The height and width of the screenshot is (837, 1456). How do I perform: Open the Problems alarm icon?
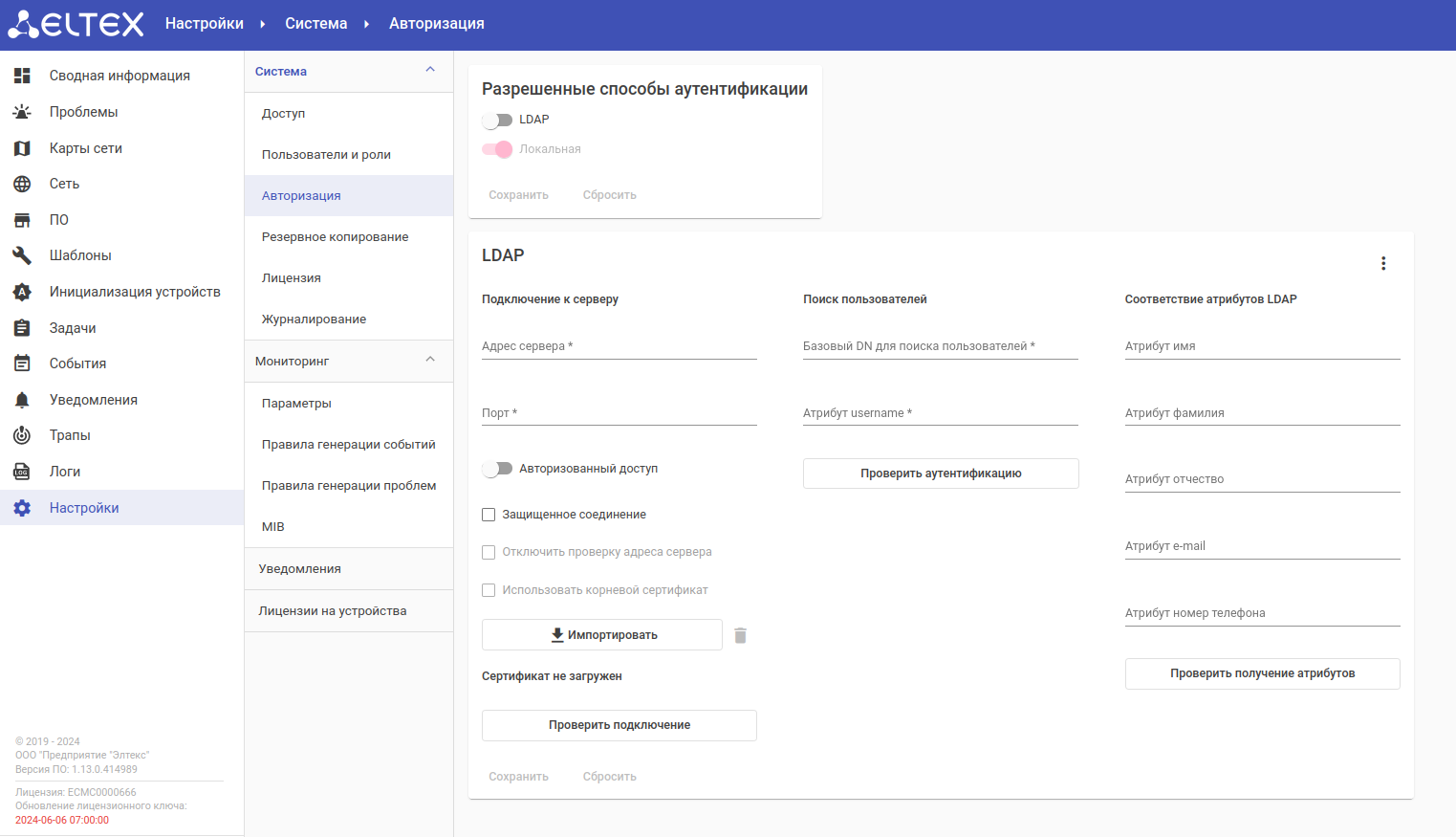coord(22,112)
